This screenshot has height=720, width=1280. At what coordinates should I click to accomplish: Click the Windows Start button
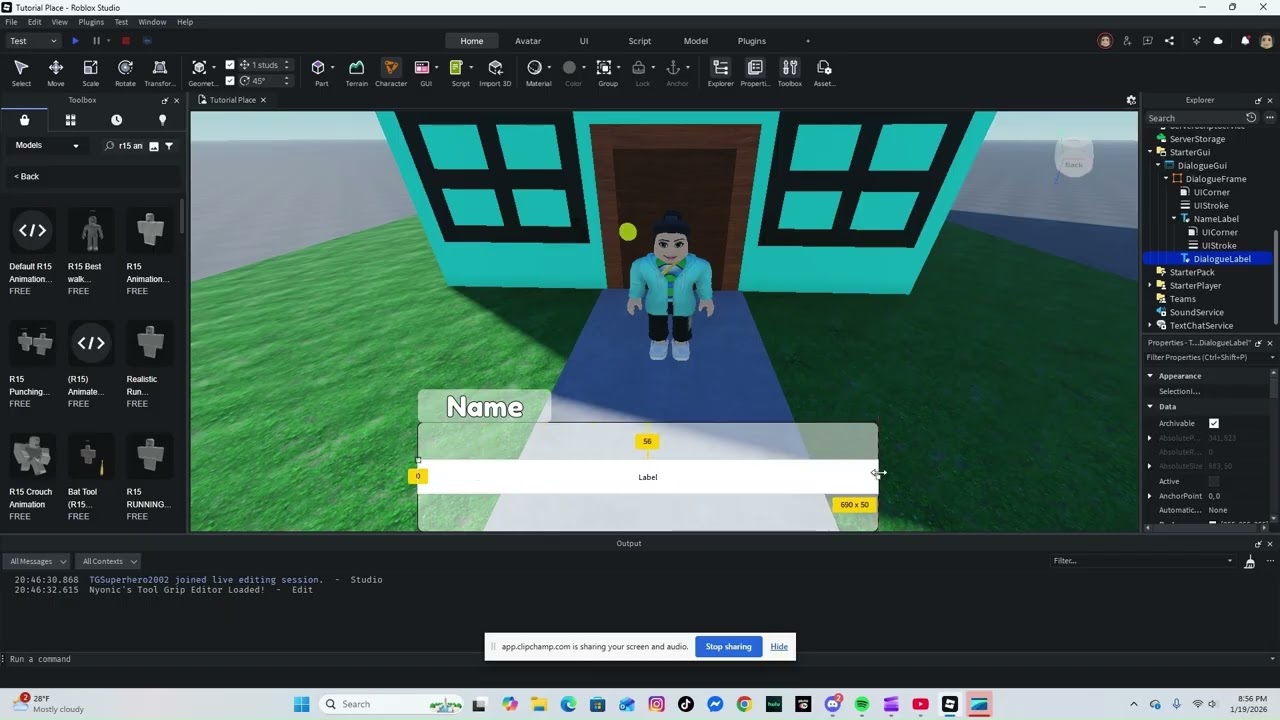[301, 704]
